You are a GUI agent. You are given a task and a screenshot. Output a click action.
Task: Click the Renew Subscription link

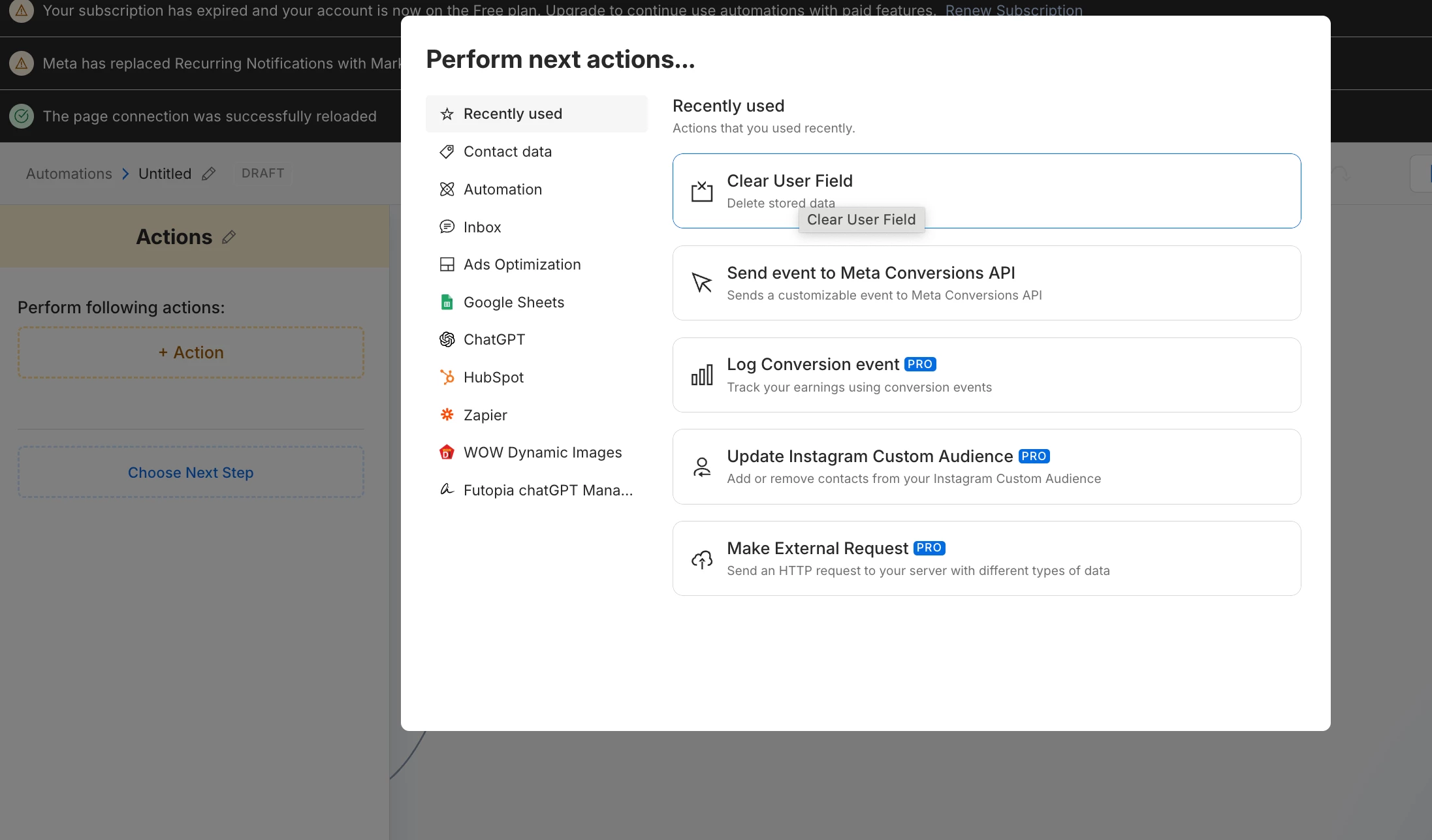[x=1013, y=10]
